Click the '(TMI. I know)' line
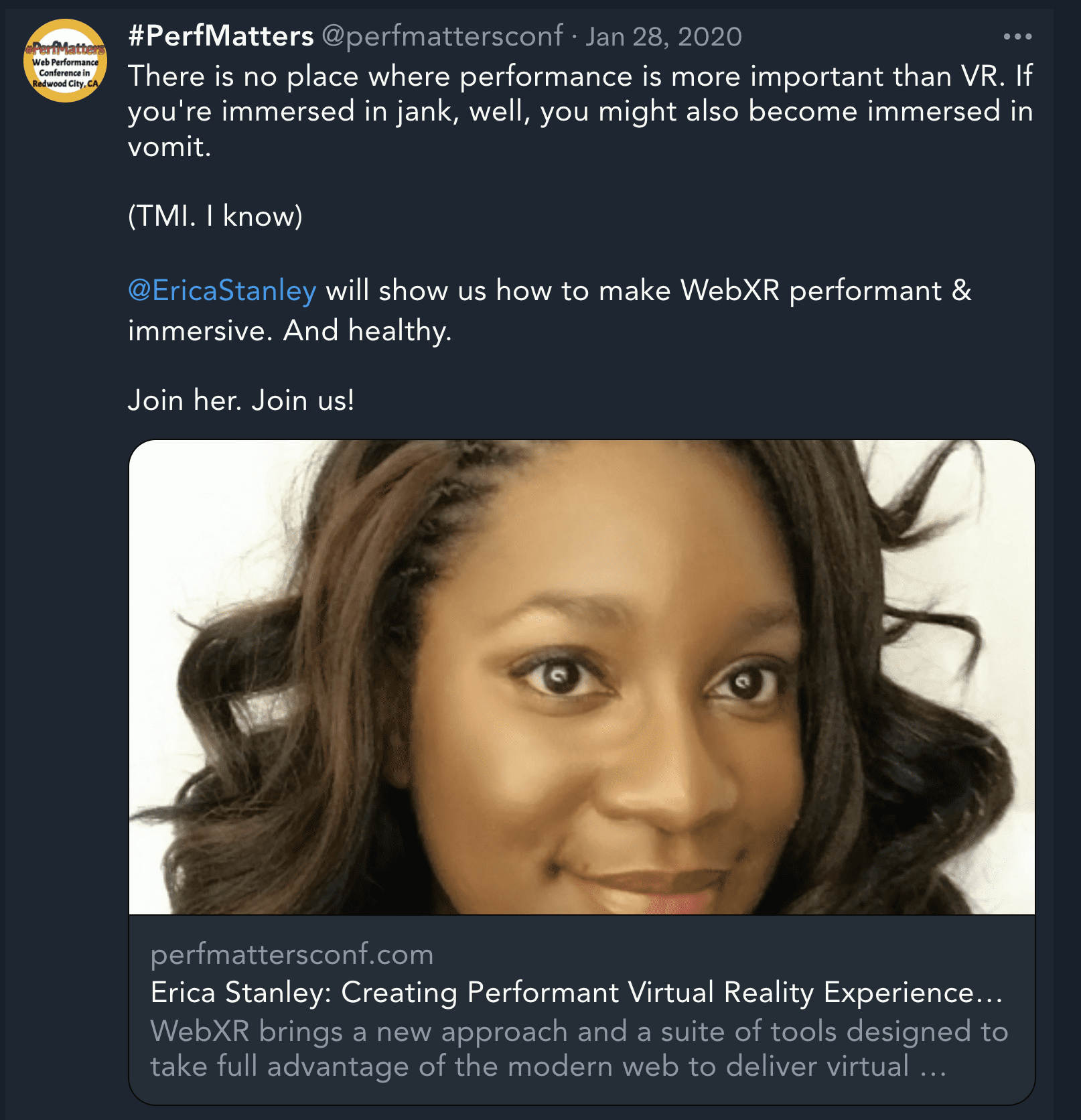The width and height of the screenshot is (1081, 1120). pyautogui.click(x=215, y=216)
